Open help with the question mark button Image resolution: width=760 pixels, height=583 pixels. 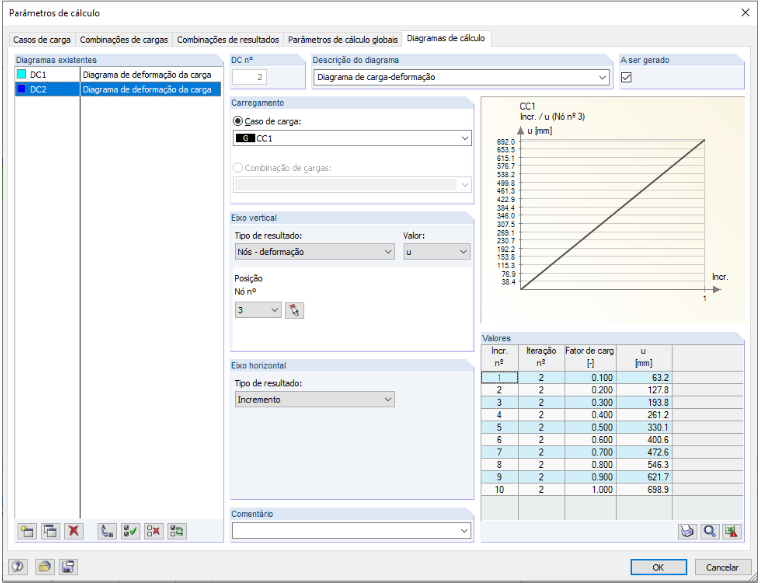click(x=18, y=567)
